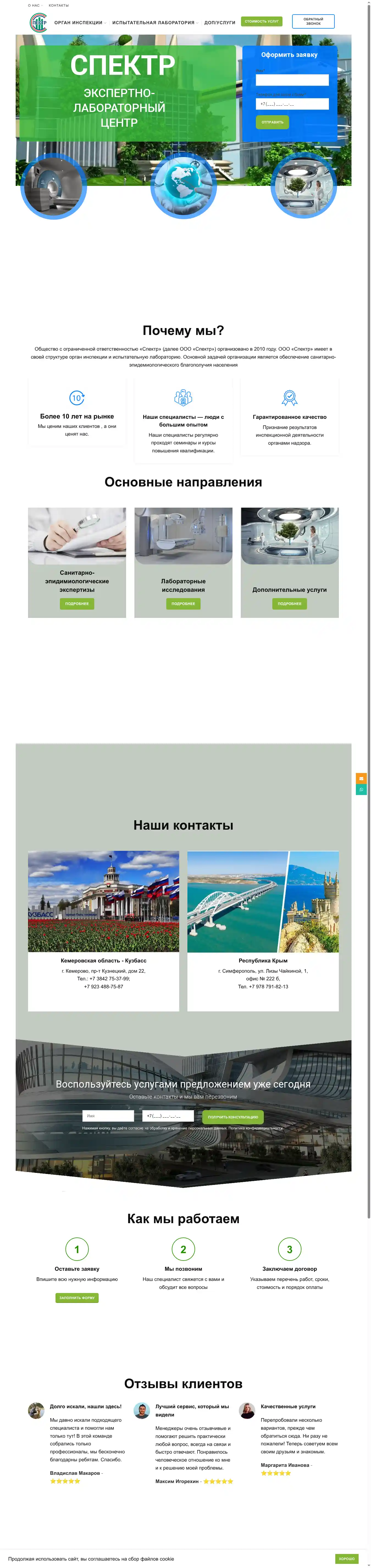Expand 'Орган инспекции' dropdown menu
The image size is (371, 1568).
pos(80,23)
